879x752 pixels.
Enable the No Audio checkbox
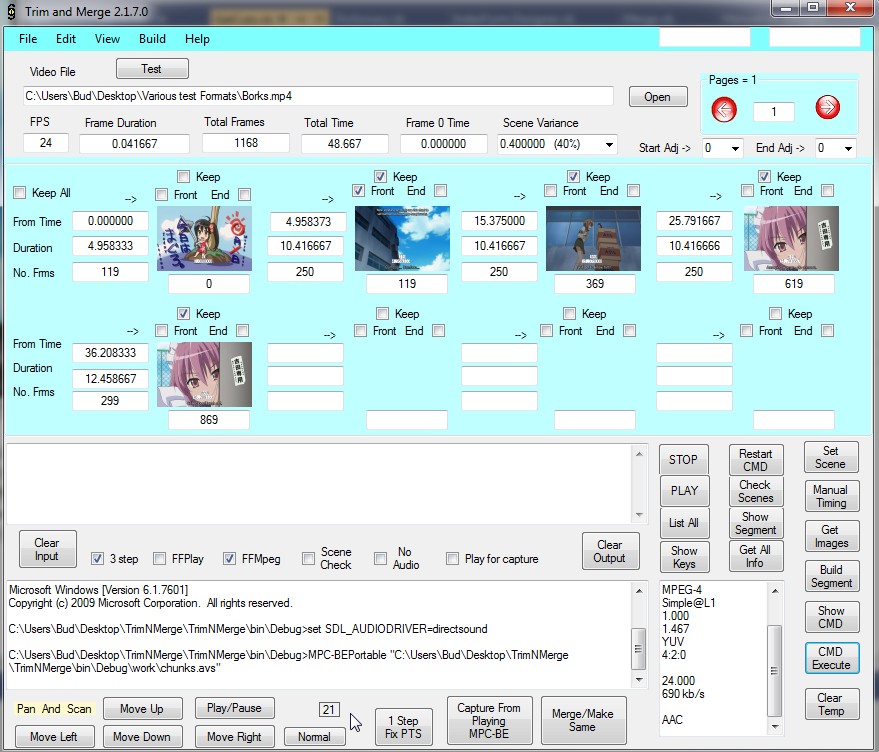click(381, 559)
